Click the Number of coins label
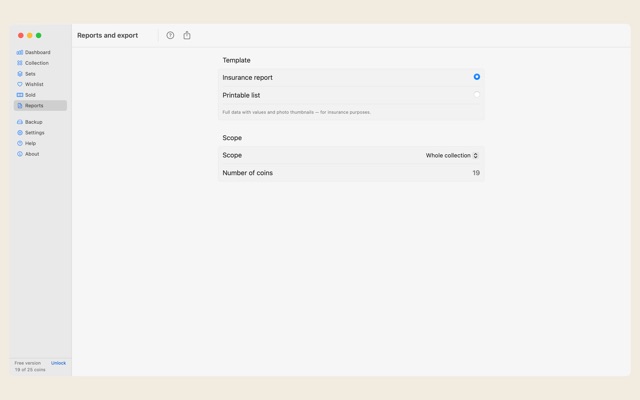The height and width of the screenshot is (400, 640). point(247,173)
